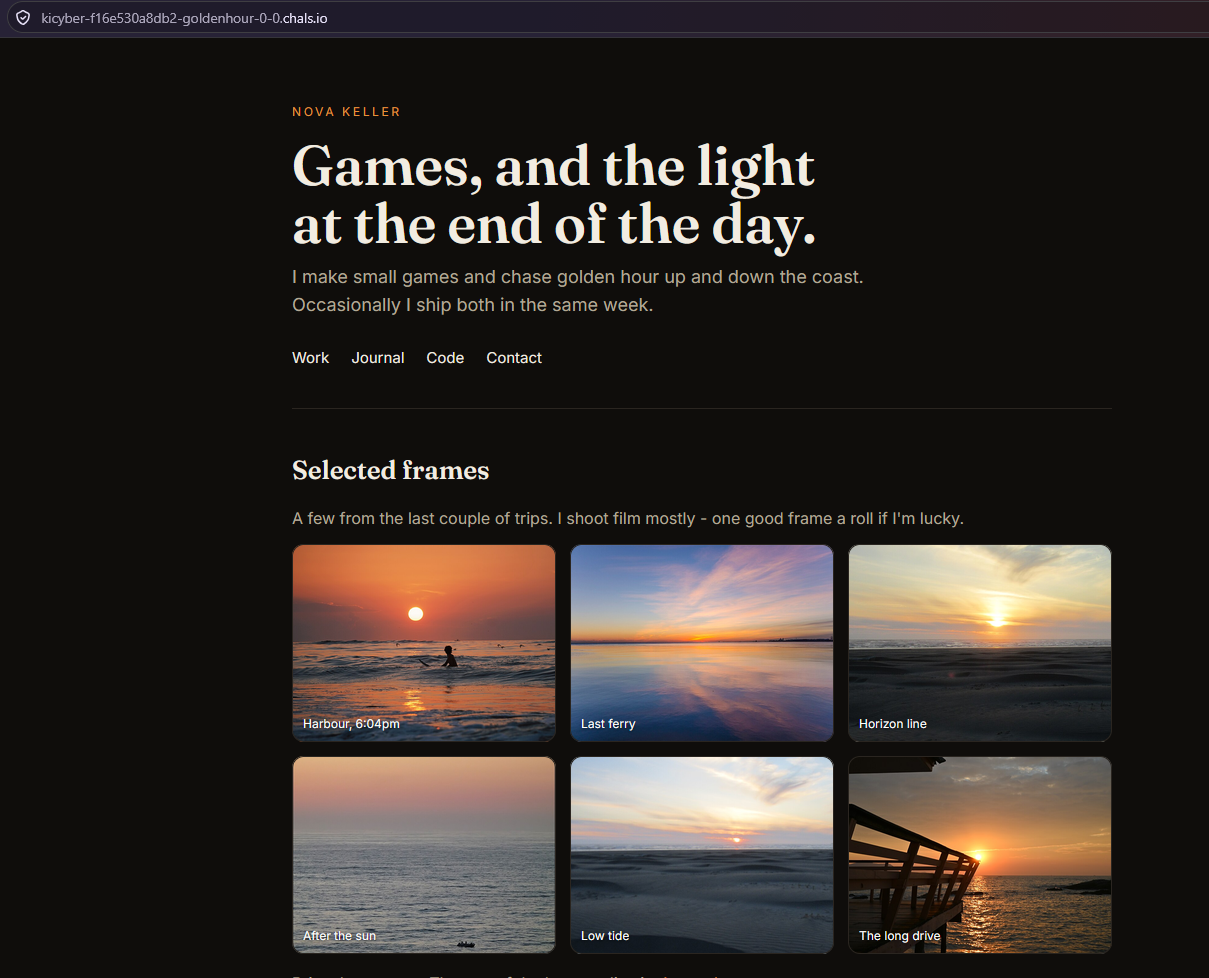Click the 'Selected frames' heading

(x=390, y=470)
